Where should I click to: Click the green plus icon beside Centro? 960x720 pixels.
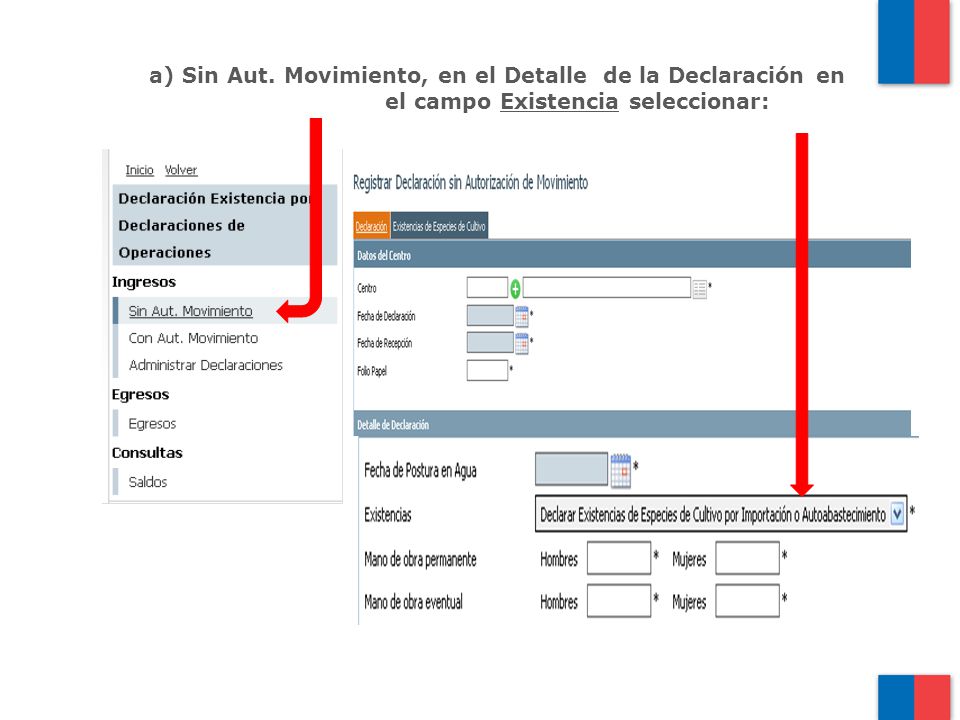click(x=516, y=288)
